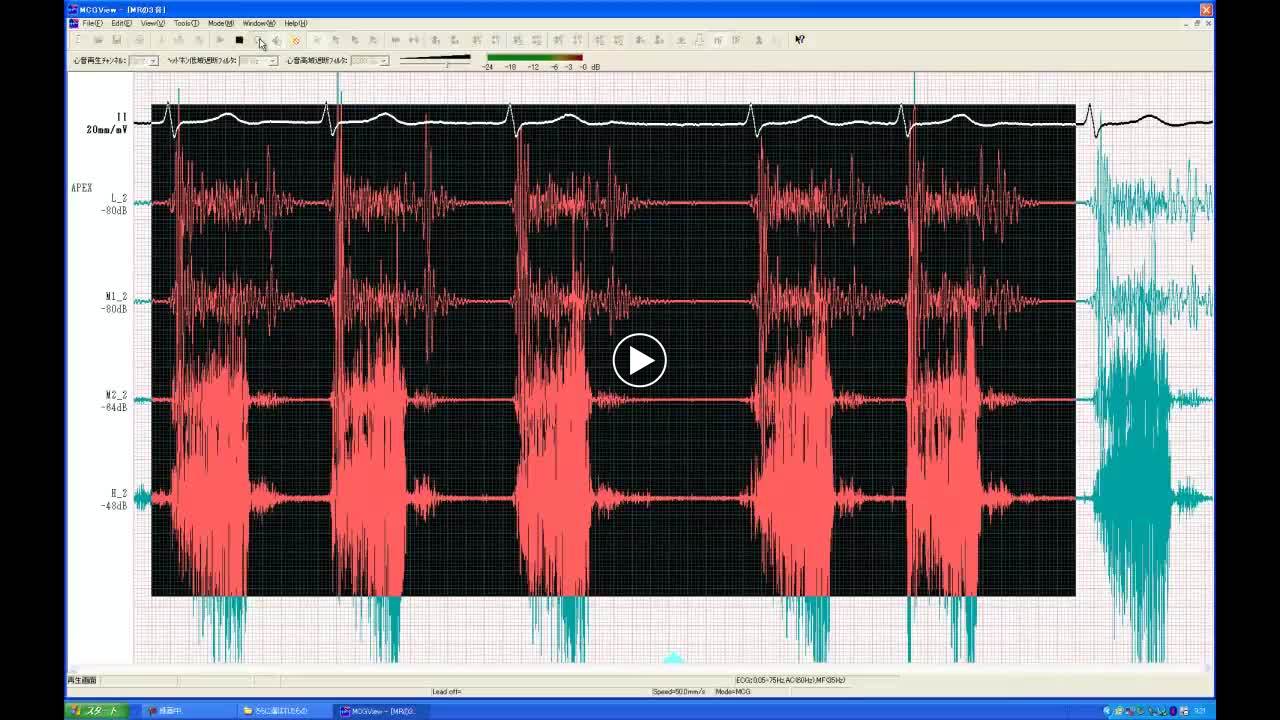Click the volume wedge slider
The width and height of the screenshot is (1280, 720).
tap(435, 59)
